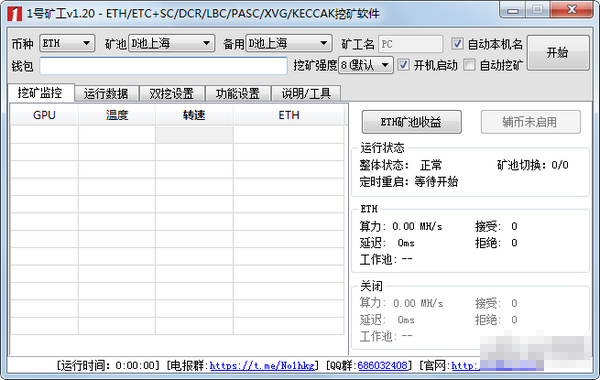Click the QQ群 number link
600x380 pixels.
(382, 365)
